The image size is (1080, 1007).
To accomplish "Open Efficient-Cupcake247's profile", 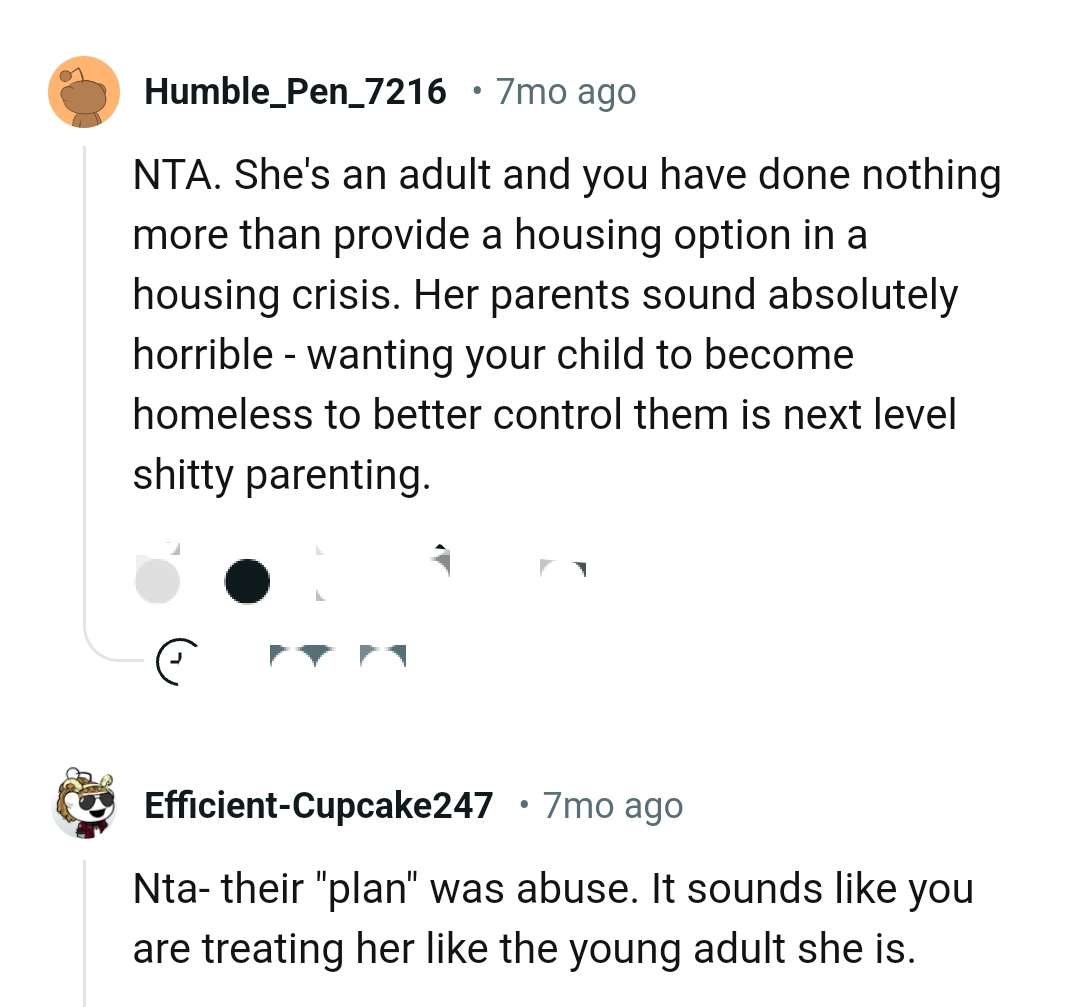I will [318, 805].
